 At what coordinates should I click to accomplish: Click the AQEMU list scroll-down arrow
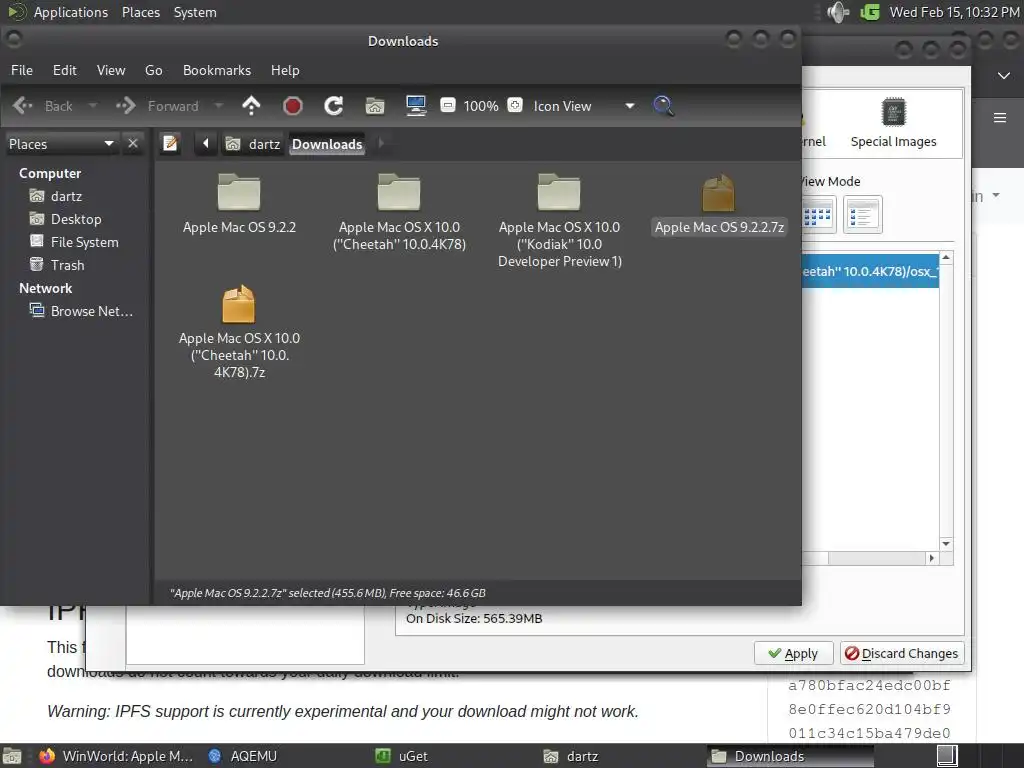click(x=946, y=544)
